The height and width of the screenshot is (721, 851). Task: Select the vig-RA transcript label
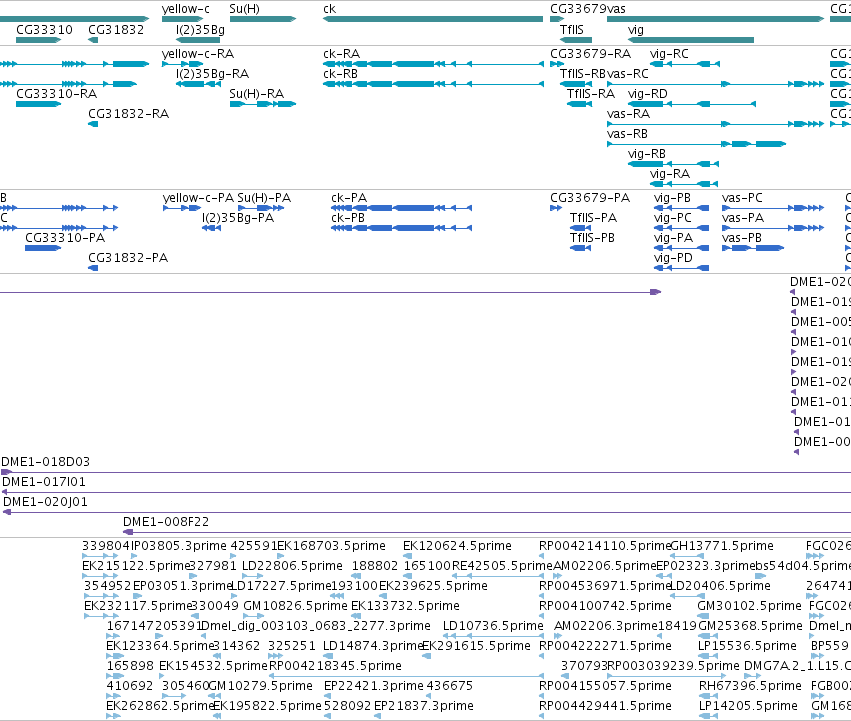(x=670, y=174)
